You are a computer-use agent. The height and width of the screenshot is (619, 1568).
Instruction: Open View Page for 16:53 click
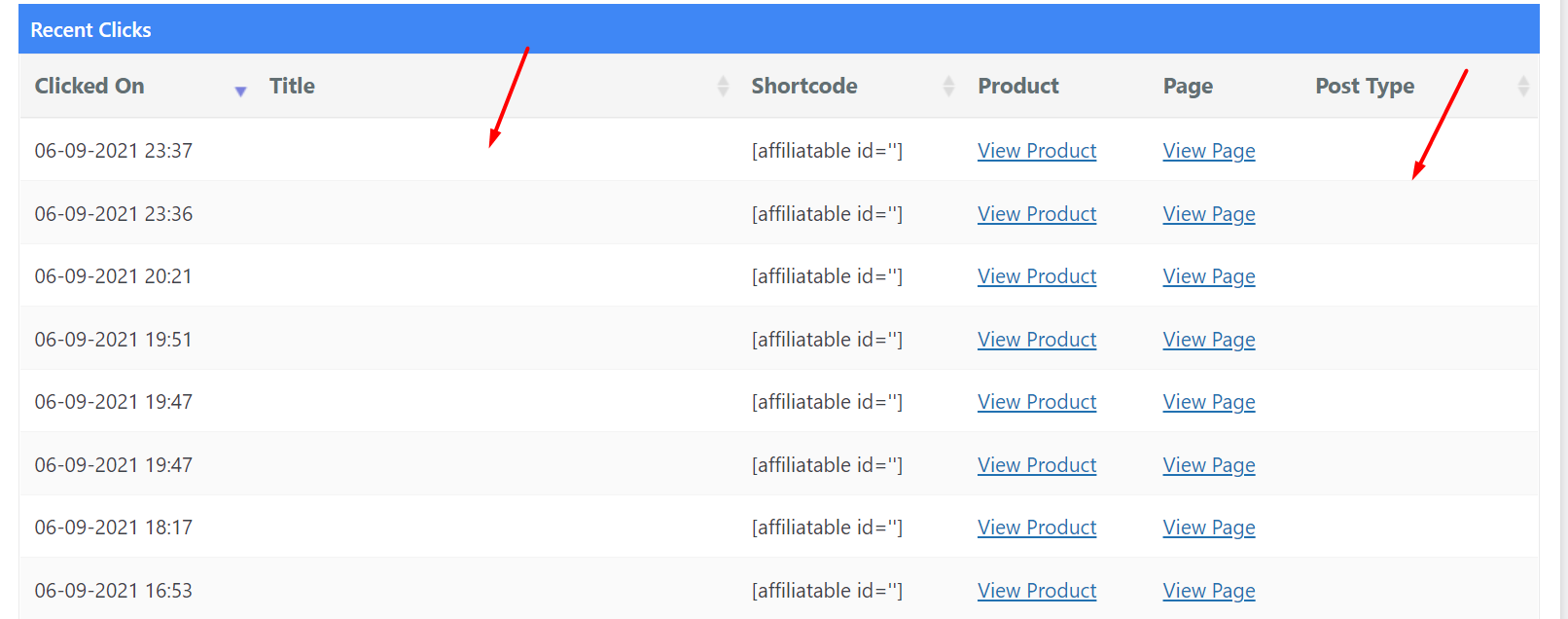coord(1209,591)
